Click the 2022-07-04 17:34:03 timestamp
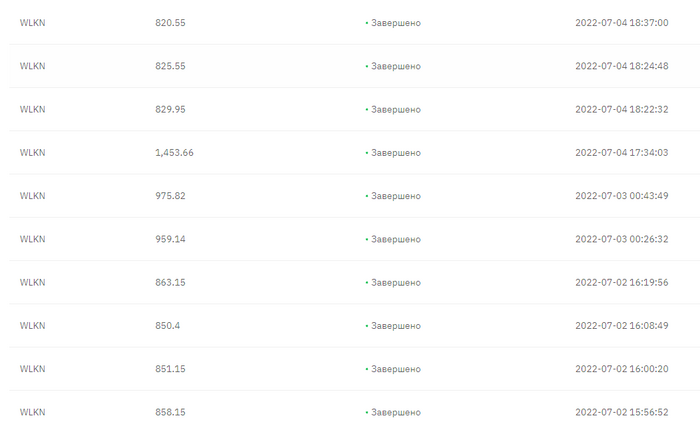Image resolution: width=700 pixels, height=428 pixels. (x=621, y=153)
